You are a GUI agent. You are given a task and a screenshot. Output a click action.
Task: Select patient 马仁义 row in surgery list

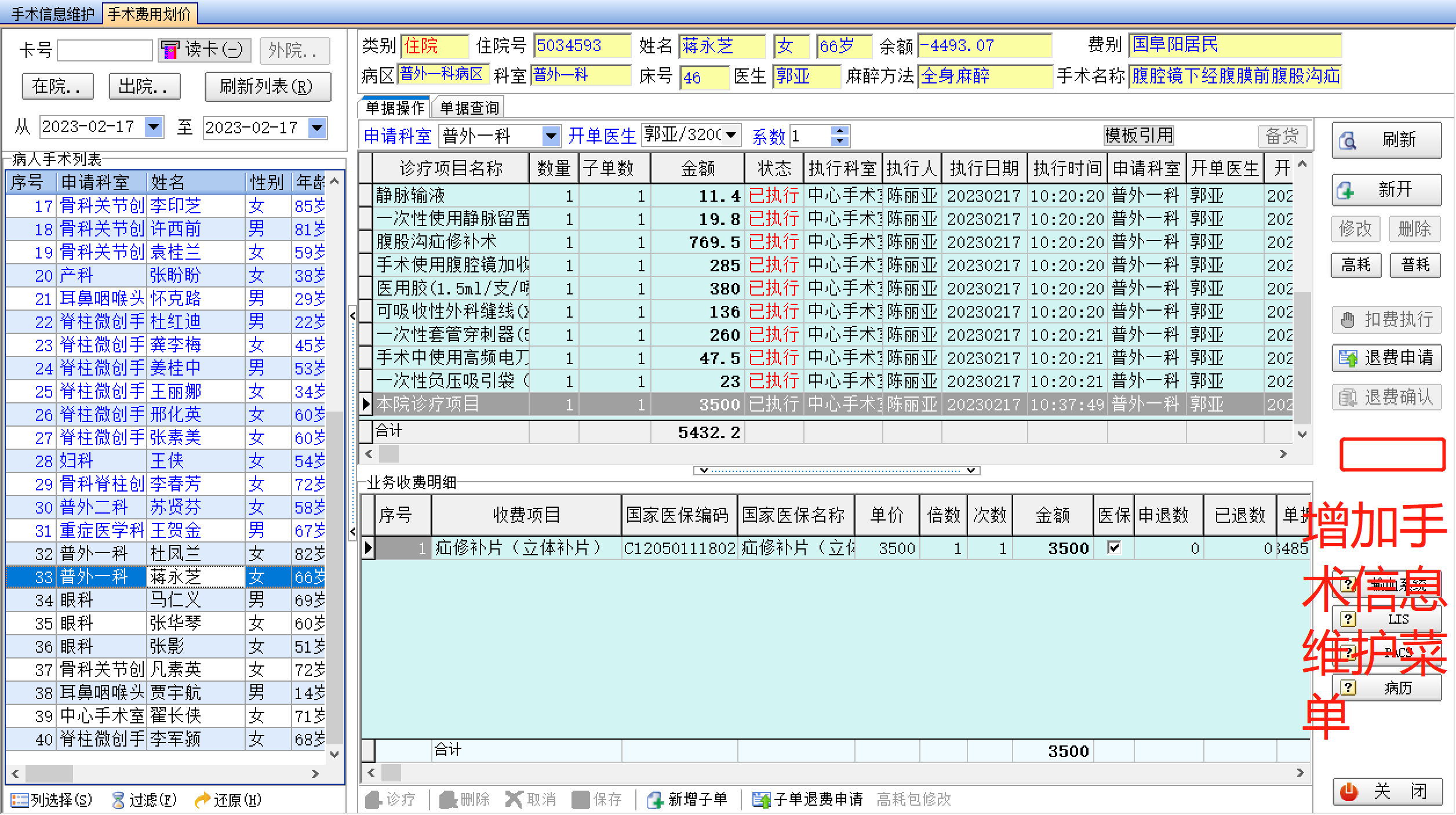pos(175,600)
